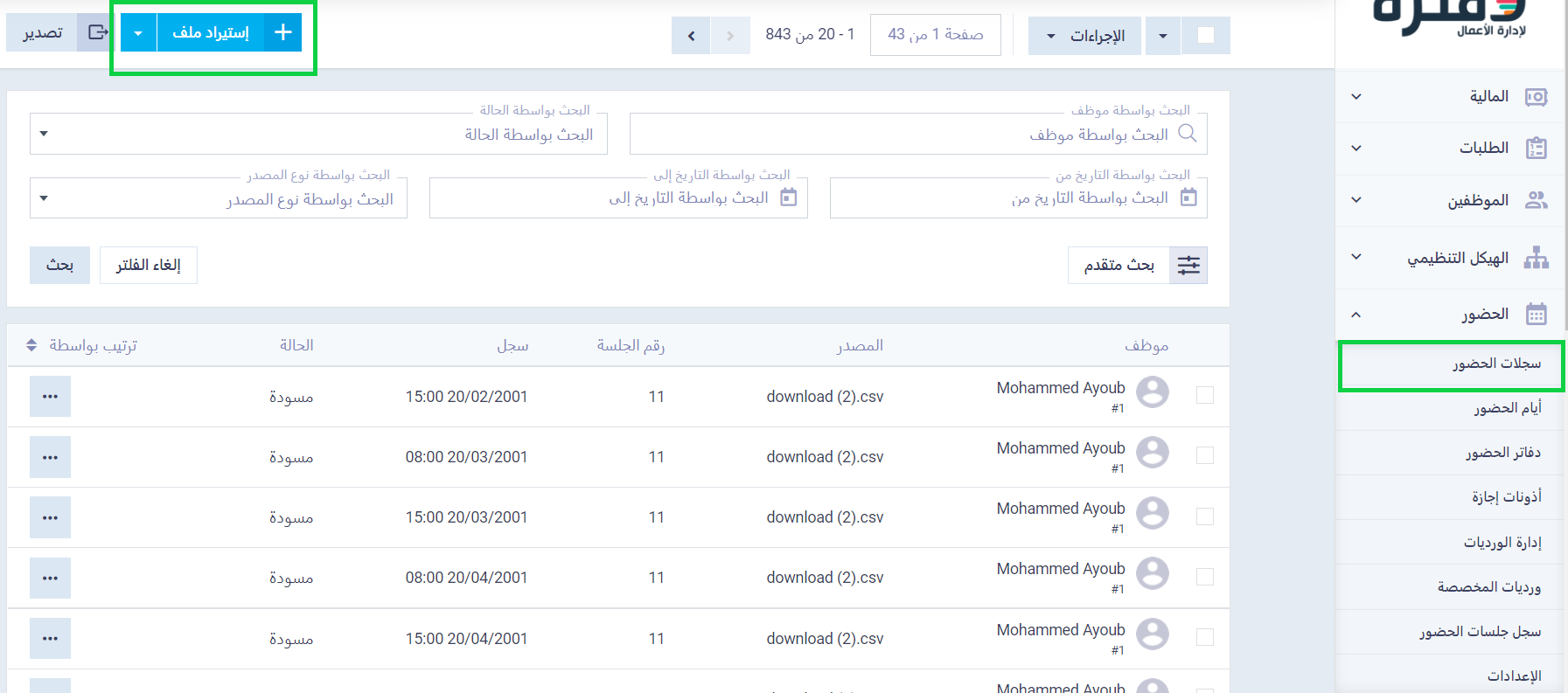Click the page 1 of 43 field
1568x693 pixels.
click(x=936, y=35)
